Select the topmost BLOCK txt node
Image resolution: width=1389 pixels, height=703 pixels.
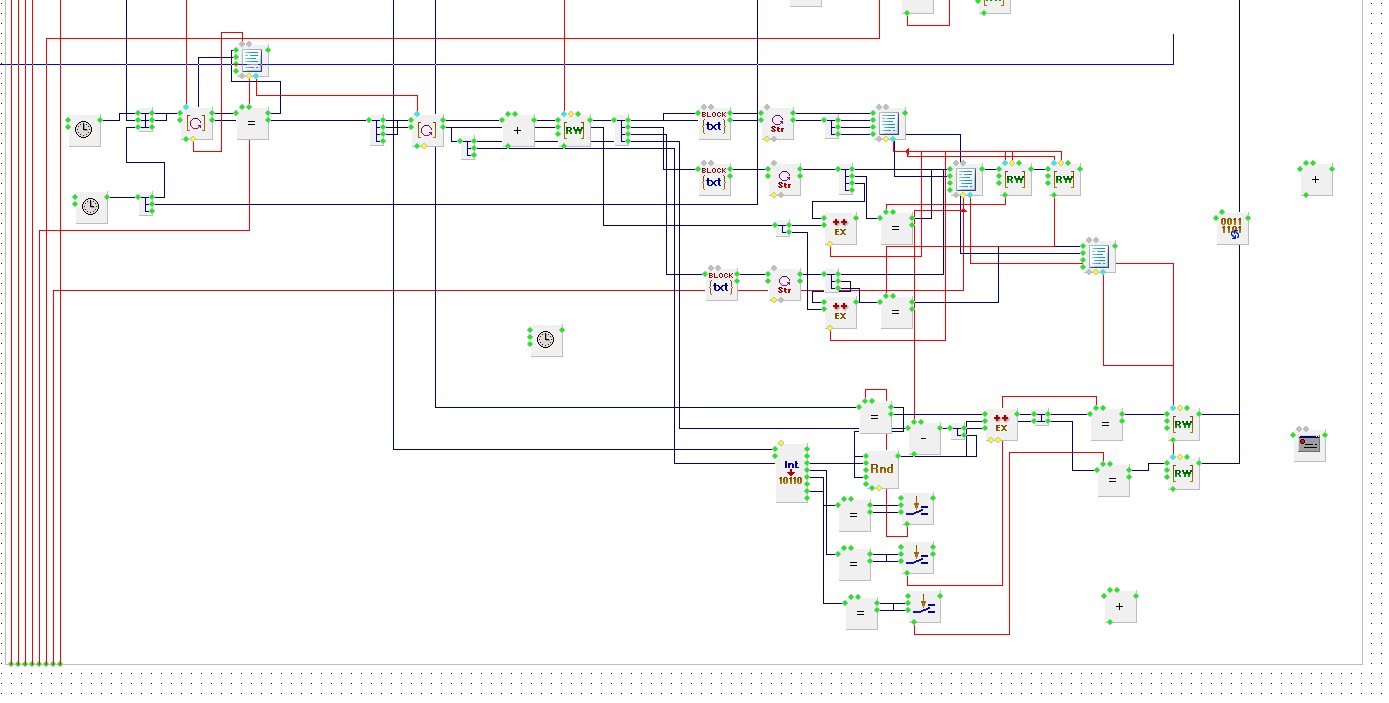[714, 122]
